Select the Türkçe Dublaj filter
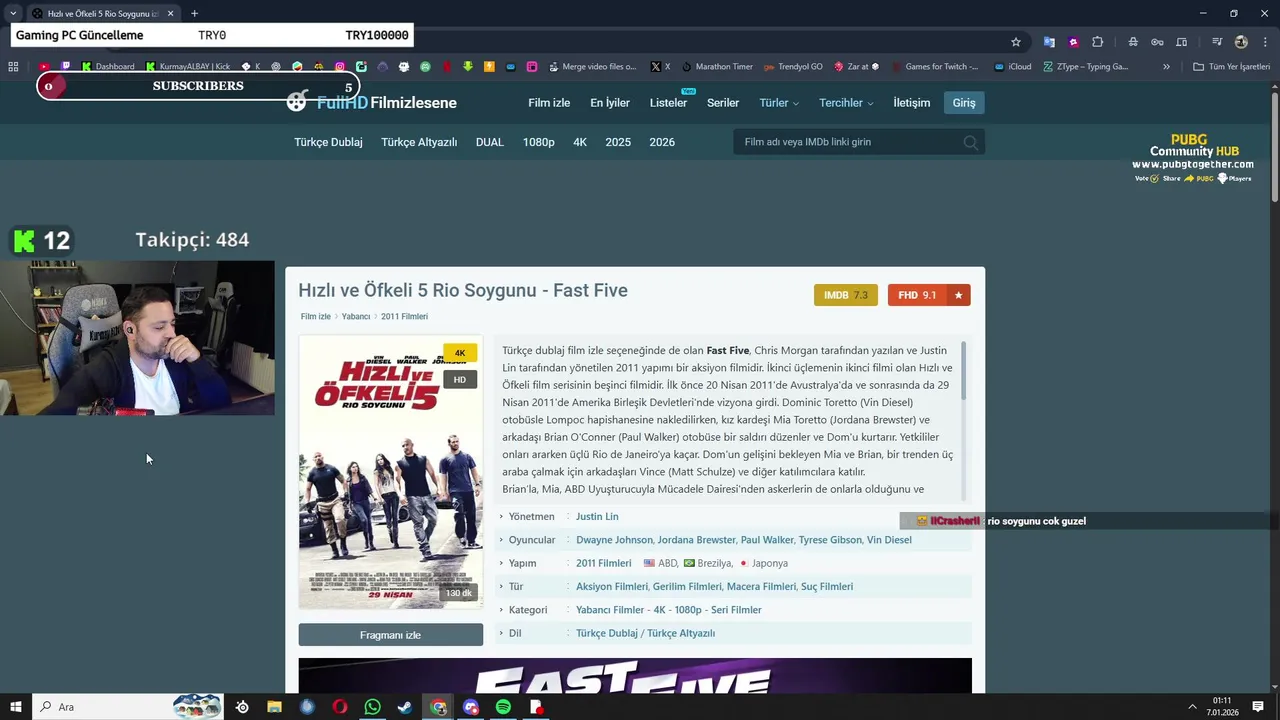Viewport: 1280px width, 720px height. [328, 142]
